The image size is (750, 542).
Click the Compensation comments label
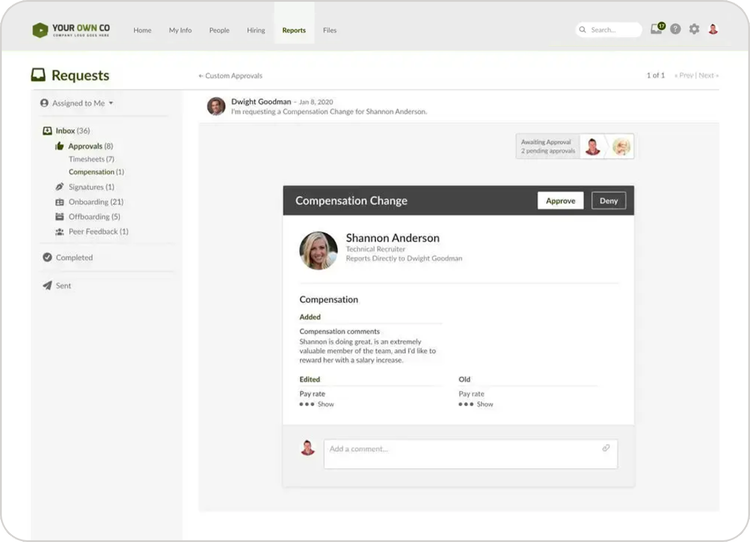point(340,331)
